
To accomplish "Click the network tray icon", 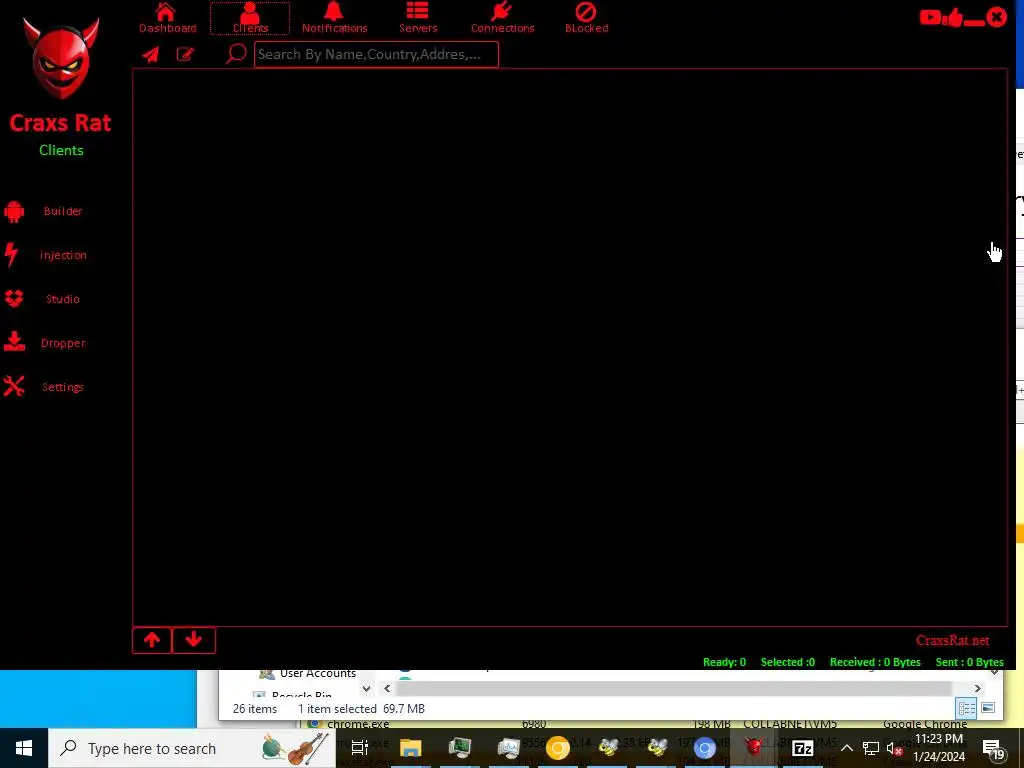I will [871, 748].
